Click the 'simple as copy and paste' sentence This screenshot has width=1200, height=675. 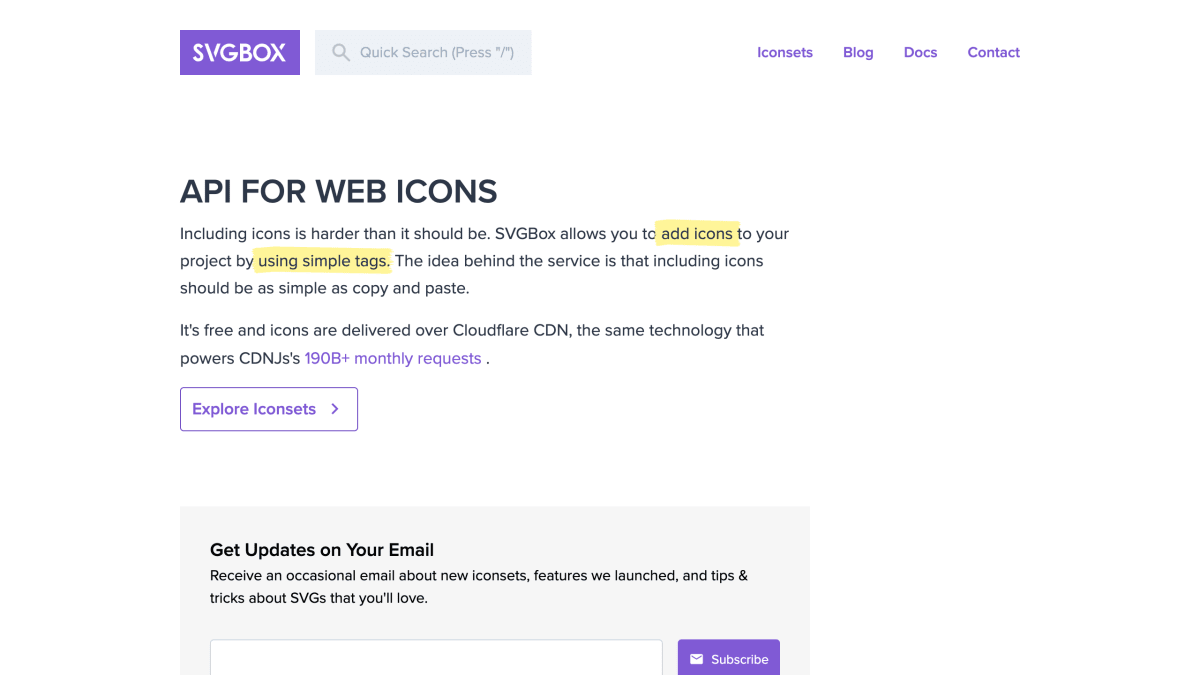(324, 288)
